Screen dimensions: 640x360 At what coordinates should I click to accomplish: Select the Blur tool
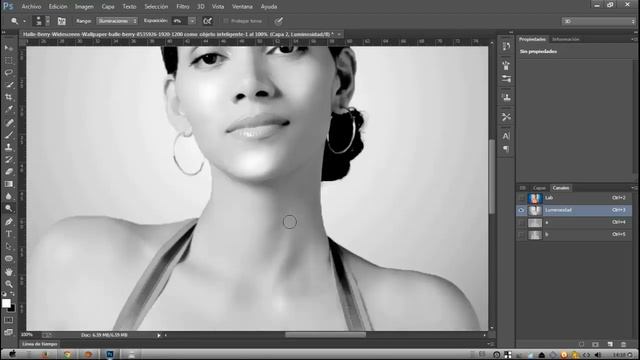click(9, 196)
